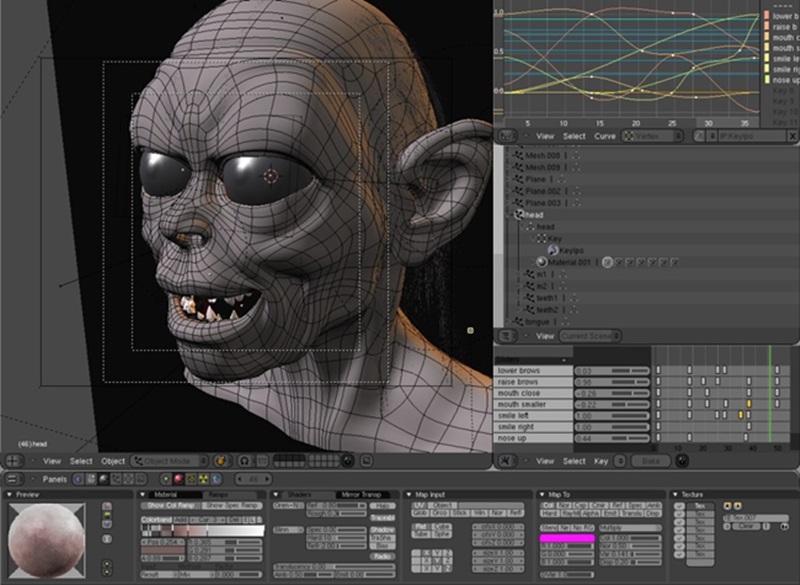Switch to the Mirror Transp tab
The width and height of the screenshot is (800, 585).
(361, 495)
